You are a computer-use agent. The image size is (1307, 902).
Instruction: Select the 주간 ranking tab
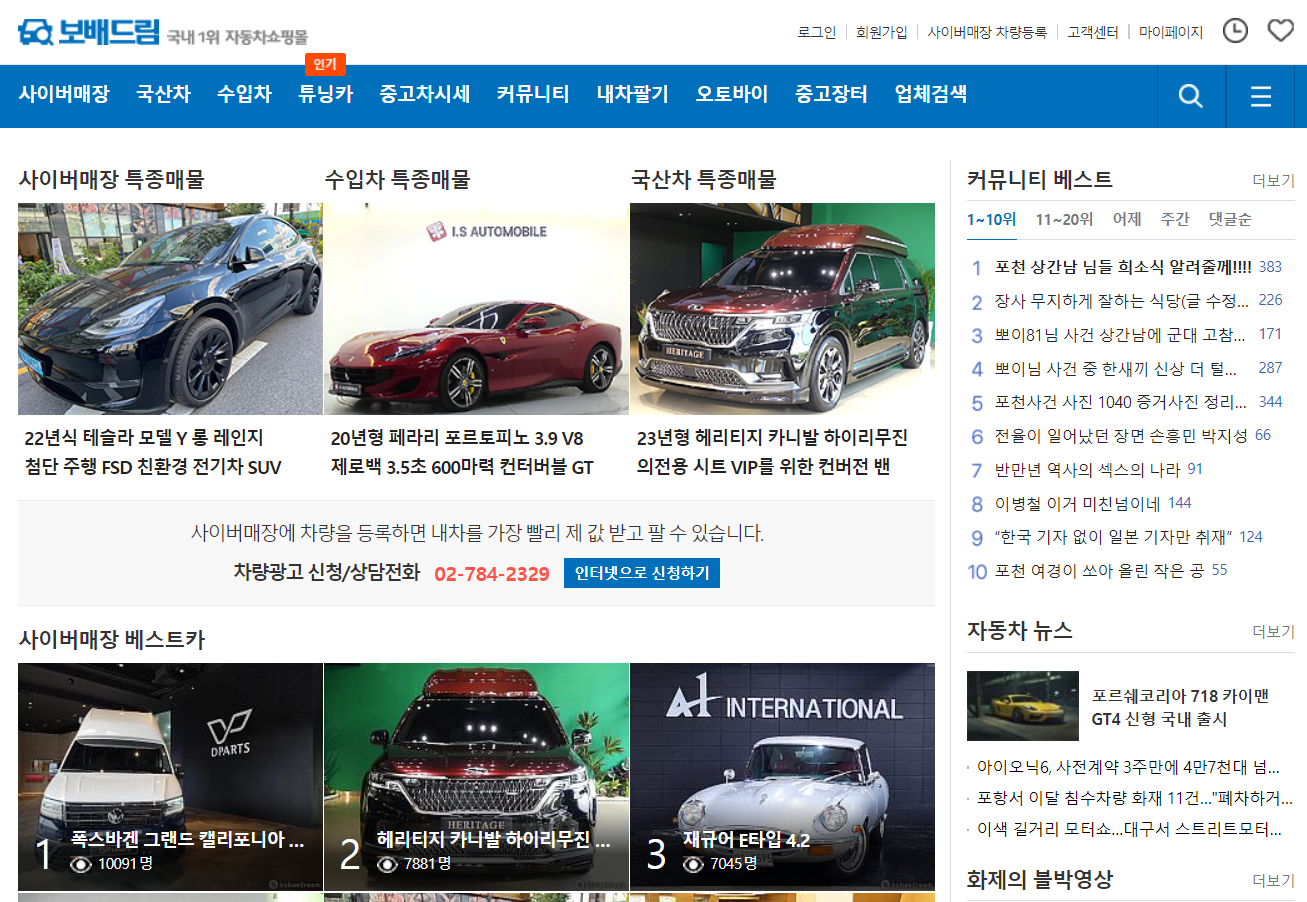click(x=1175, y=219)
